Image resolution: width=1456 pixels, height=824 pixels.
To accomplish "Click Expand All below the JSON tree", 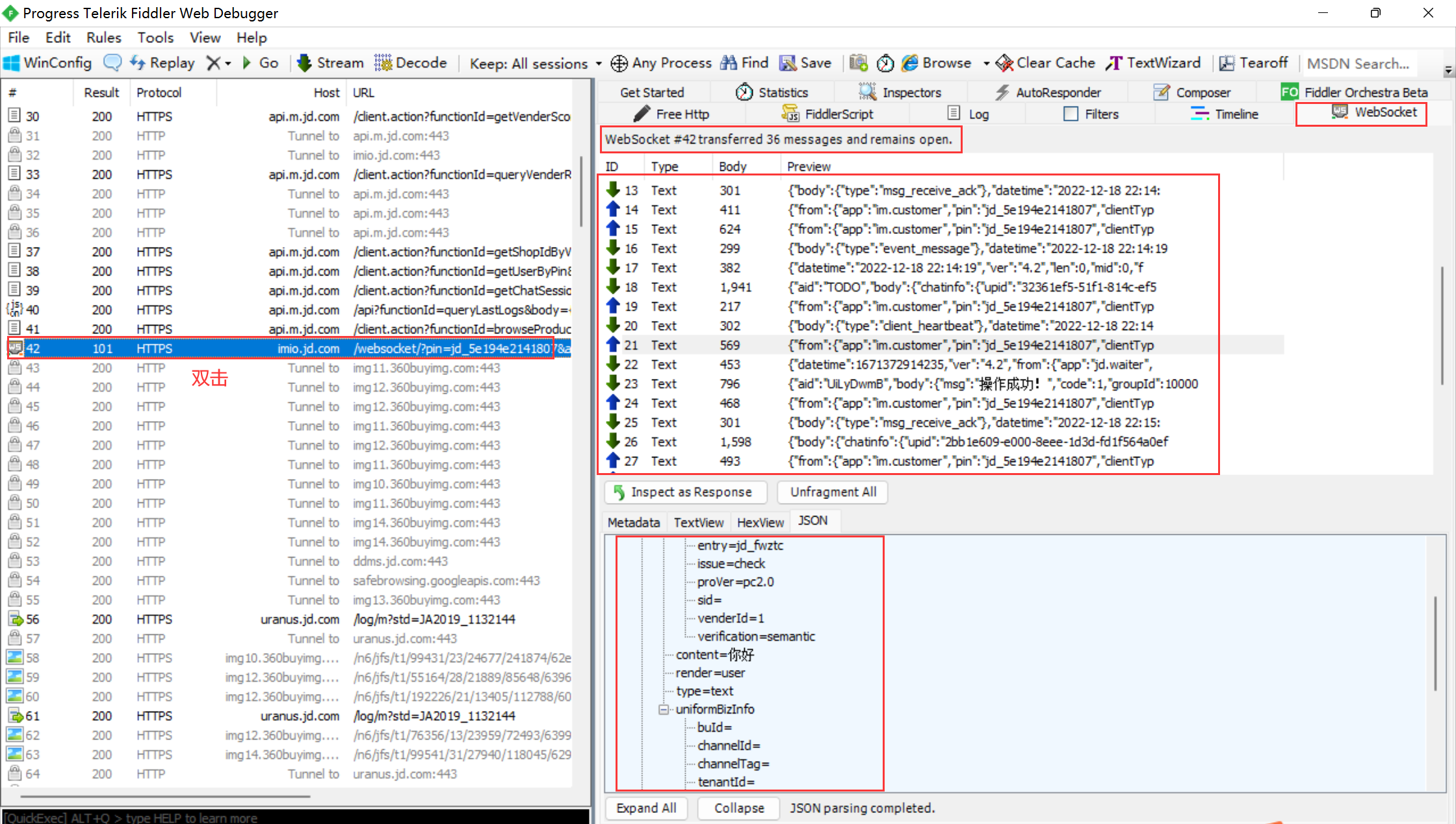I will coord(646,808).
